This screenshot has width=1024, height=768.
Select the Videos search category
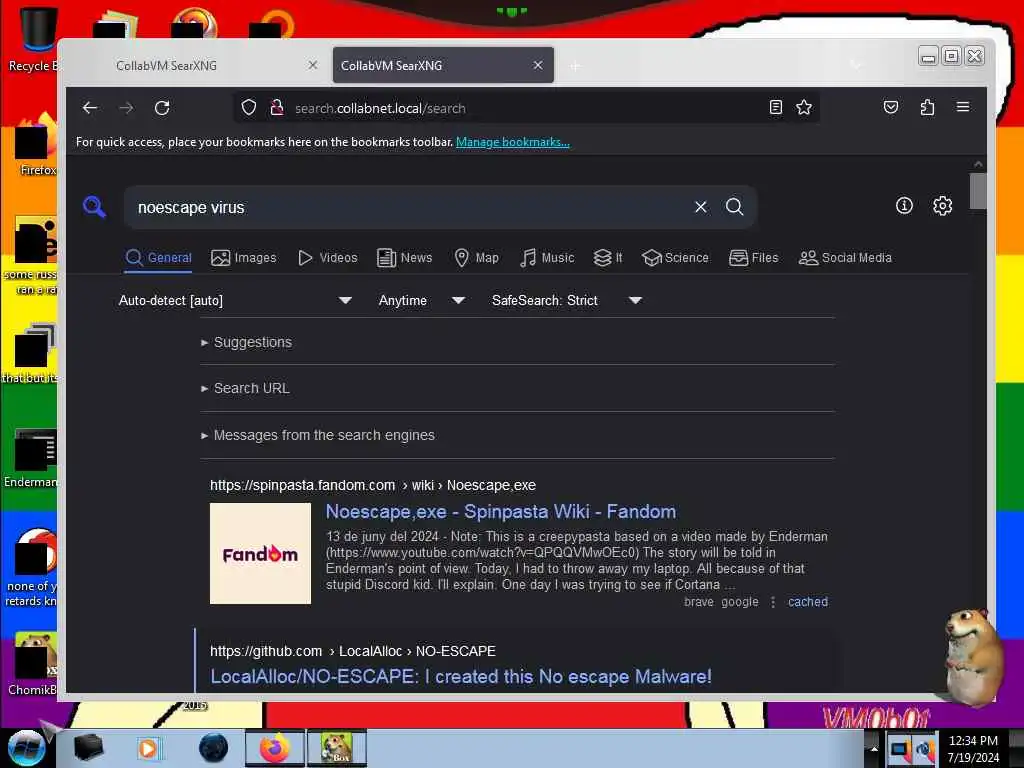[x=327, y=257]
